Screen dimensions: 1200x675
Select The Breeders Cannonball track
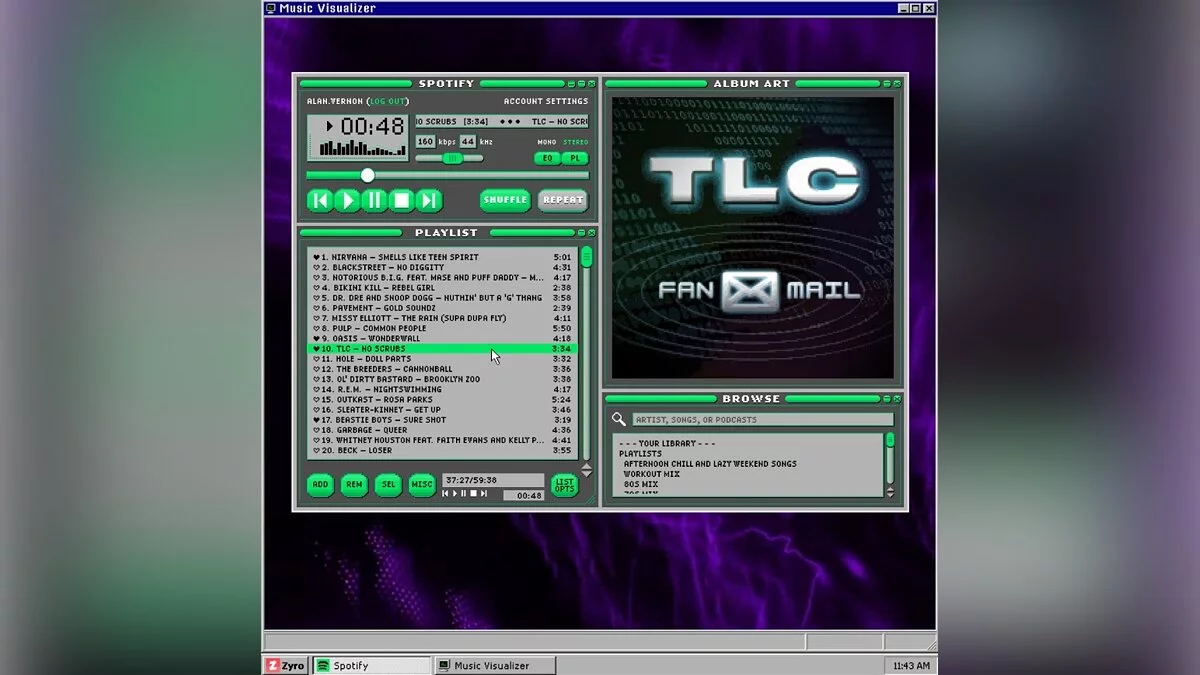[443, 369]
